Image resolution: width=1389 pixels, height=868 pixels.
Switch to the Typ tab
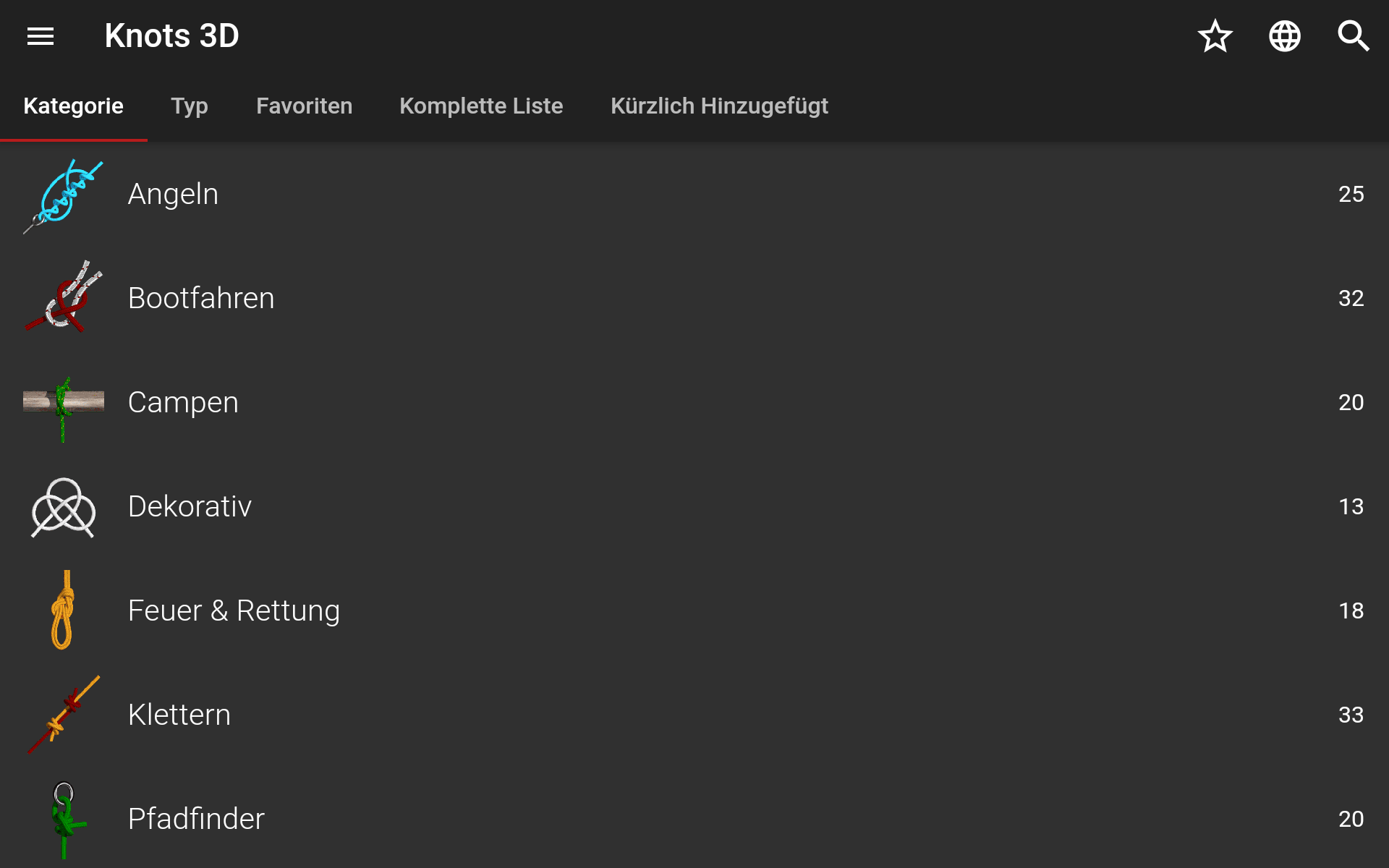click(x=190, y=106)
